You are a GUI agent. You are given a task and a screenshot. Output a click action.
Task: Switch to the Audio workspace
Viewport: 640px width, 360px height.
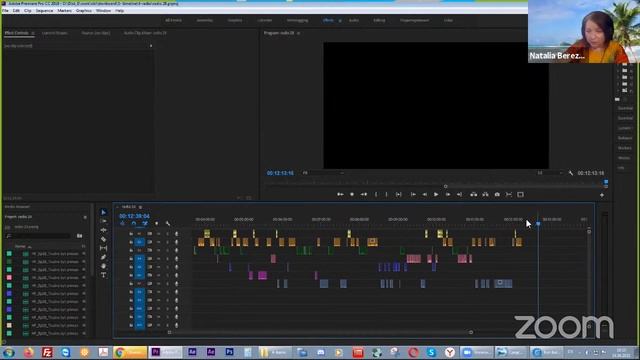[x=354, y=20]
